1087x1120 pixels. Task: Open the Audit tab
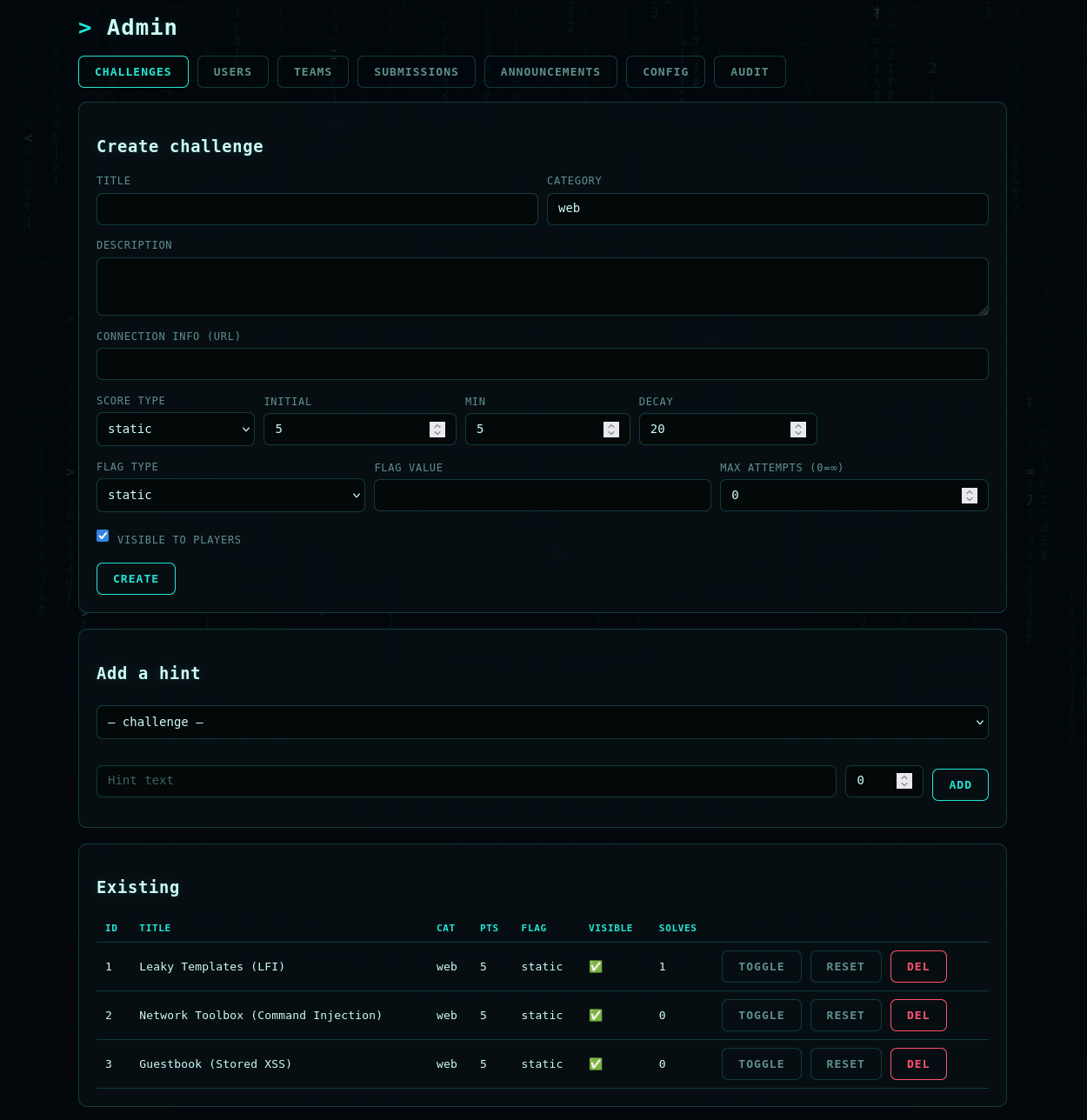pos(750,72)
